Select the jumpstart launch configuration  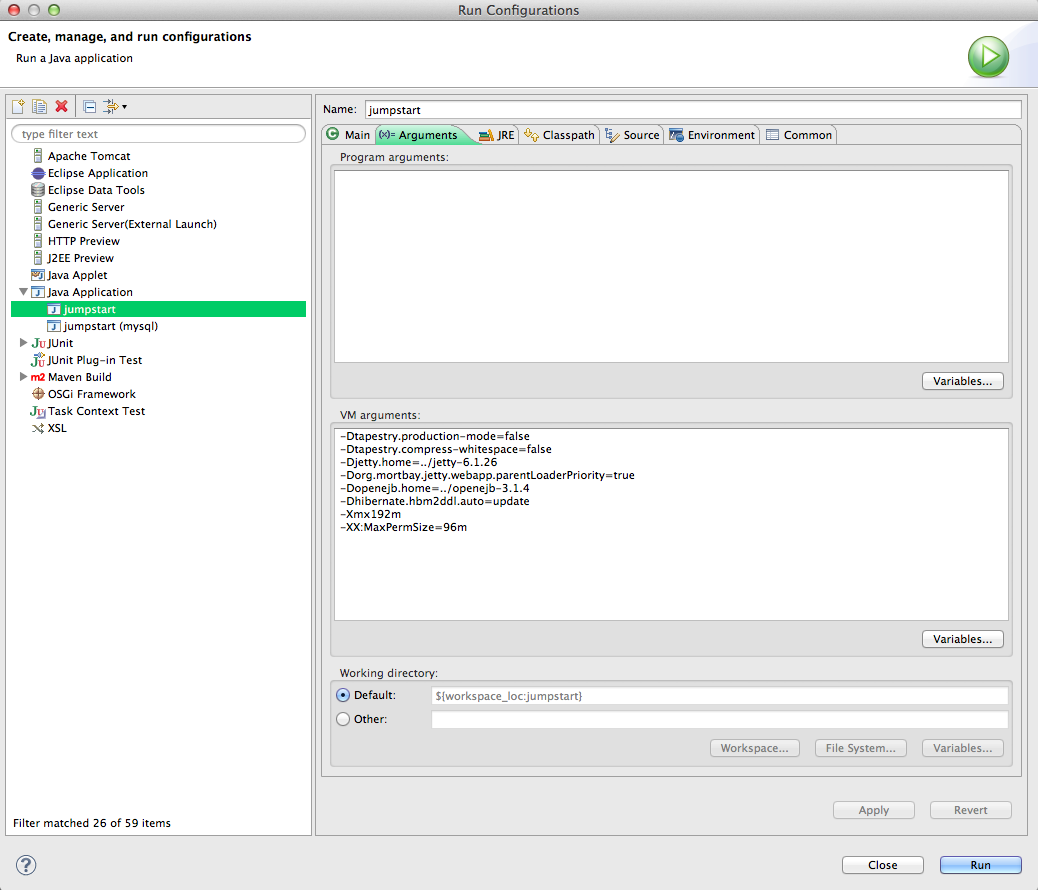(x=158, y=309)
